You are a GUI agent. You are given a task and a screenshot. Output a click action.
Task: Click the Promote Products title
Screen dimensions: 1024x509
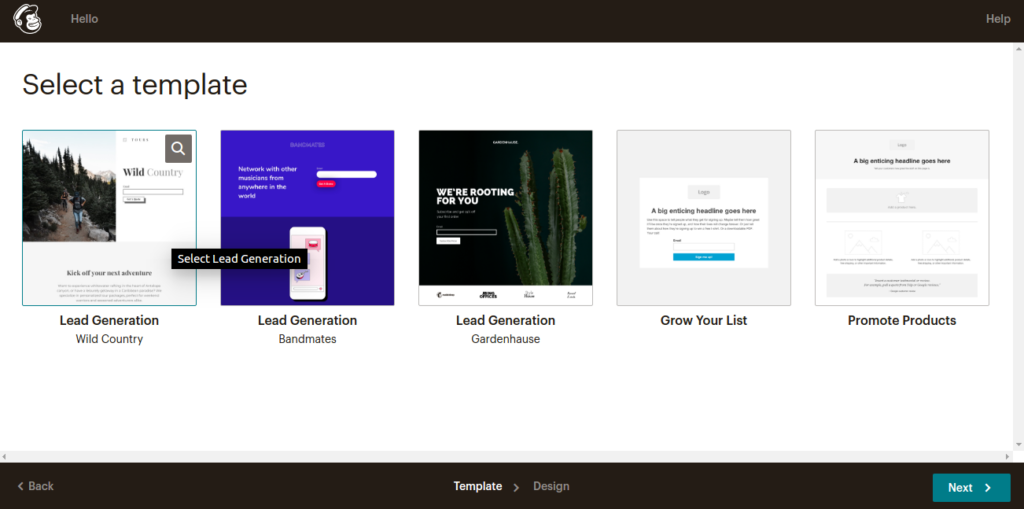click(x=902, y=320)
